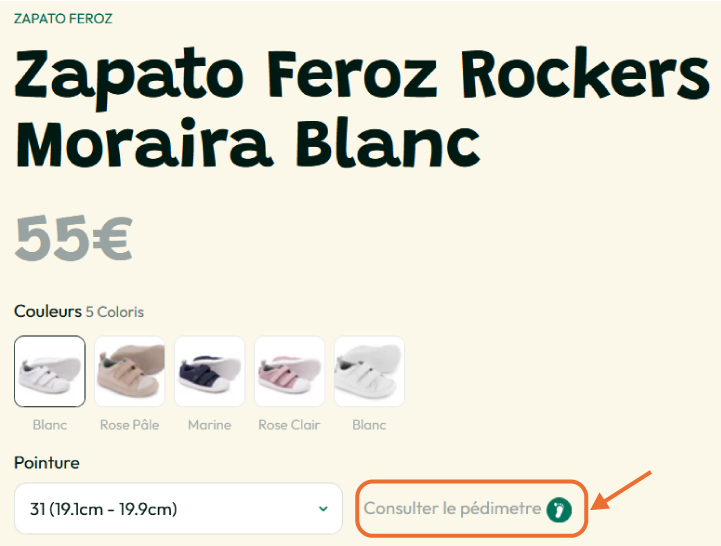Click the Couleurs section heading

point(48,311)
